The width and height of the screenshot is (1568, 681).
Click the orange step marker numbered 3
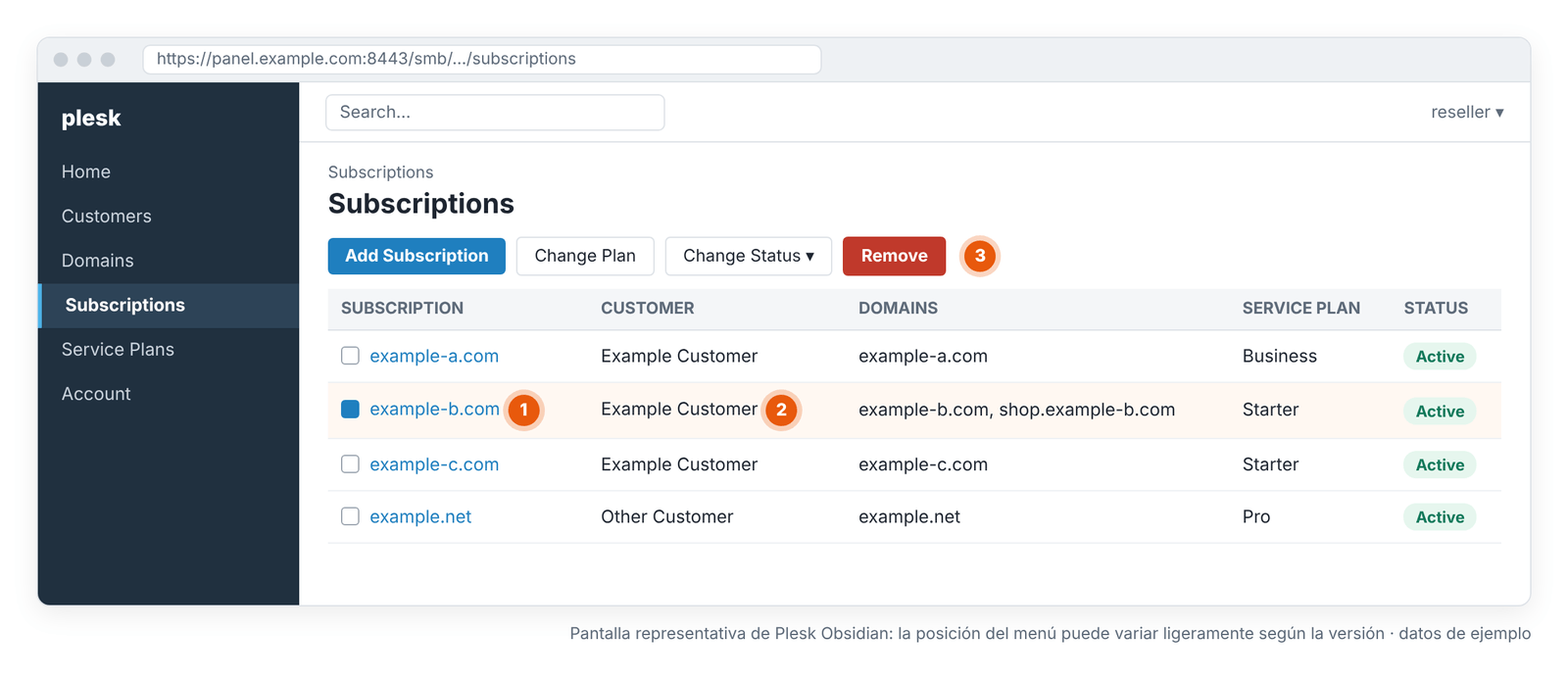coord(980,256)
